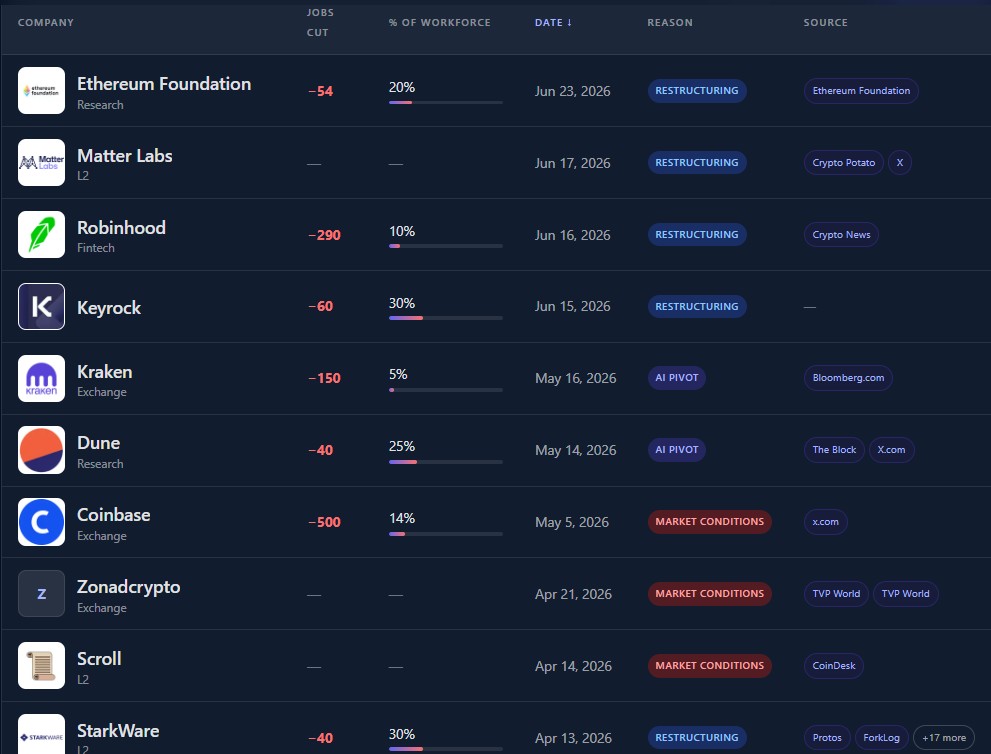The width and height of the screenshot is (991, 754).
Task: Click Keyrock 30% workforce progress bar
Action: click(446, 318)
